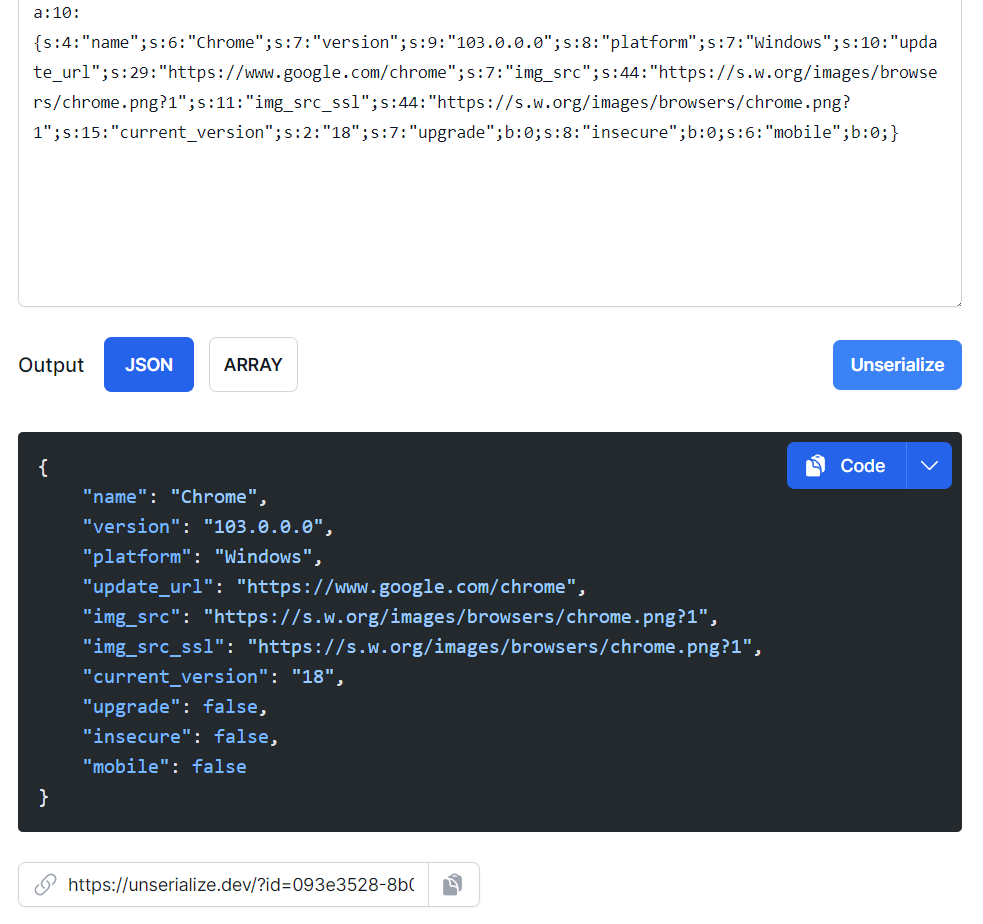983x924 pixels.
Task: Click the "update_url" output line
Action: [334, 587]
